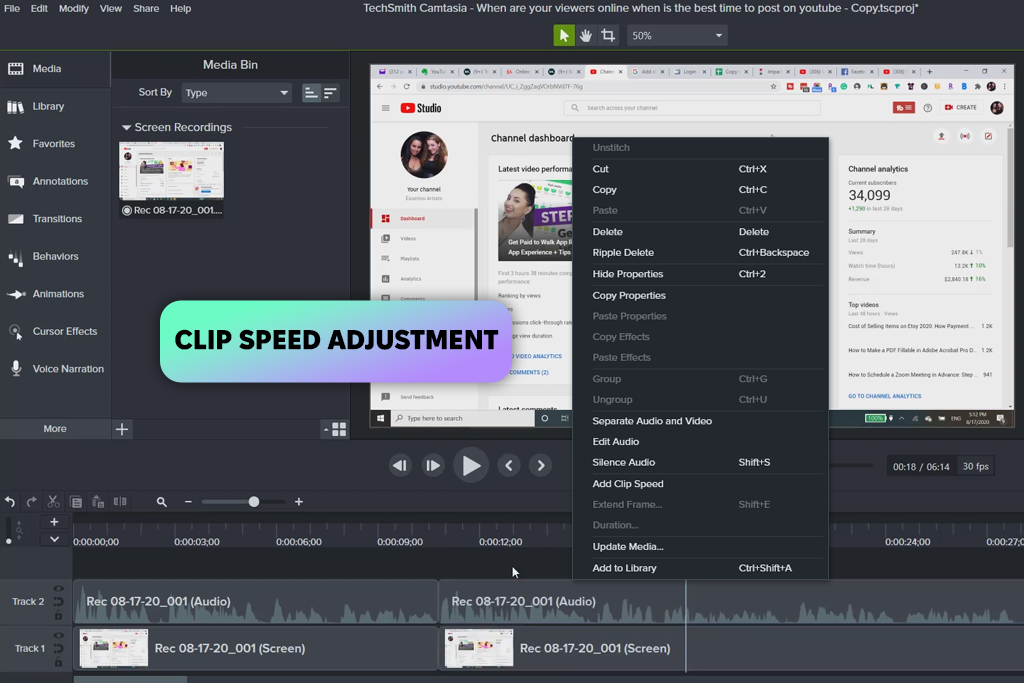Click the More button in sidebar
The image size is (1024, 683).
55,429
